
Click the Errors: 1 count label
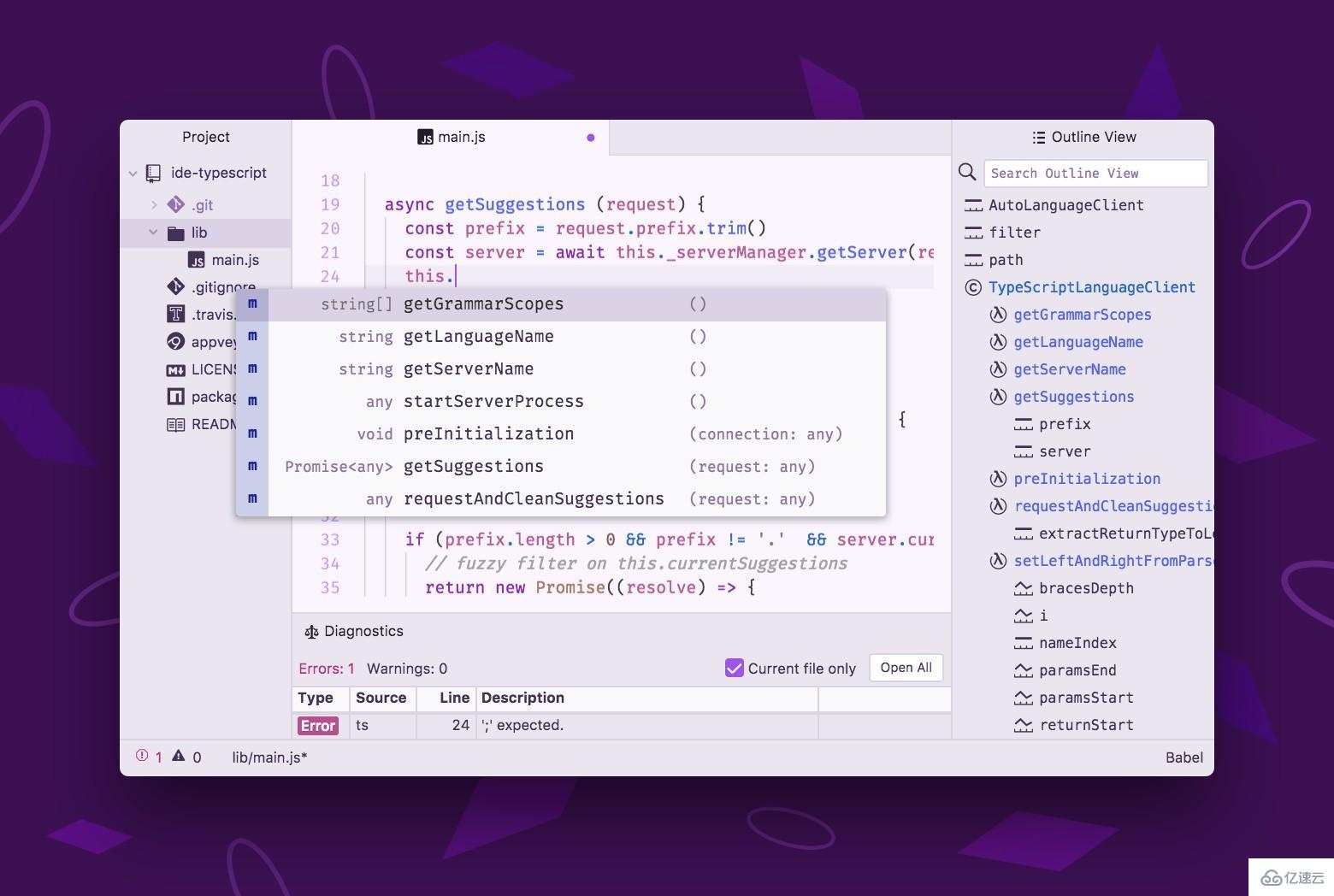pyautogui.click(x=326, y=669)
